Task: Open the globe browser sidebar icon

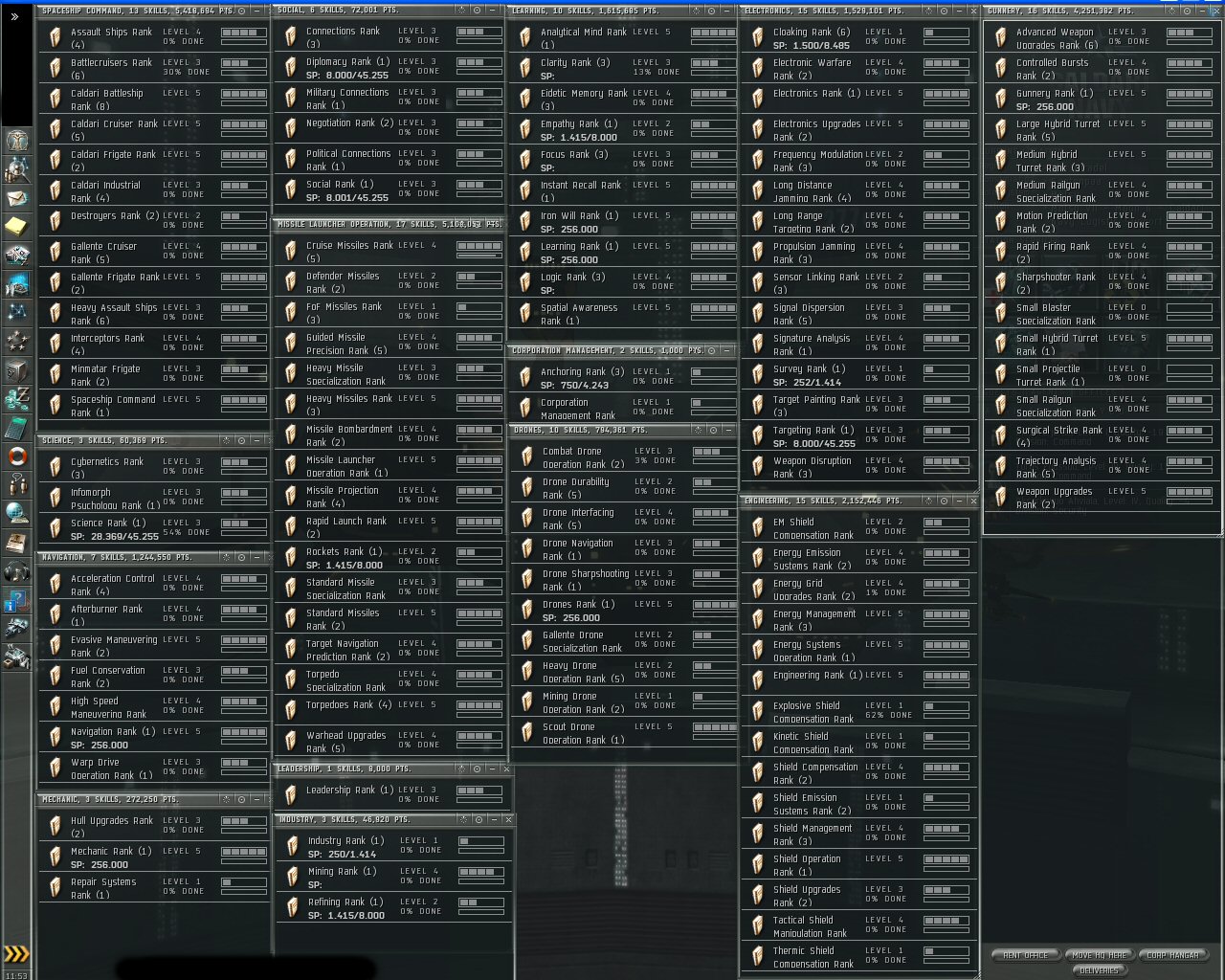Action: [16, 513]
